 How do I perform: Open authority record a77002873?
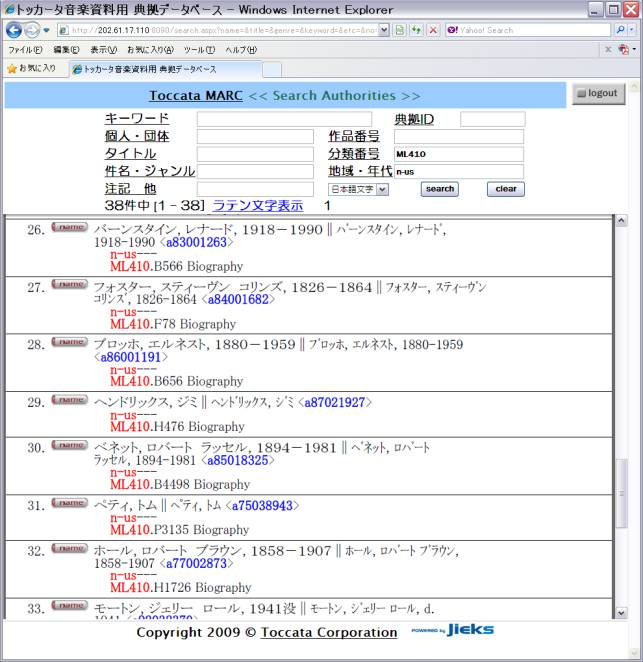click(196, 564)
